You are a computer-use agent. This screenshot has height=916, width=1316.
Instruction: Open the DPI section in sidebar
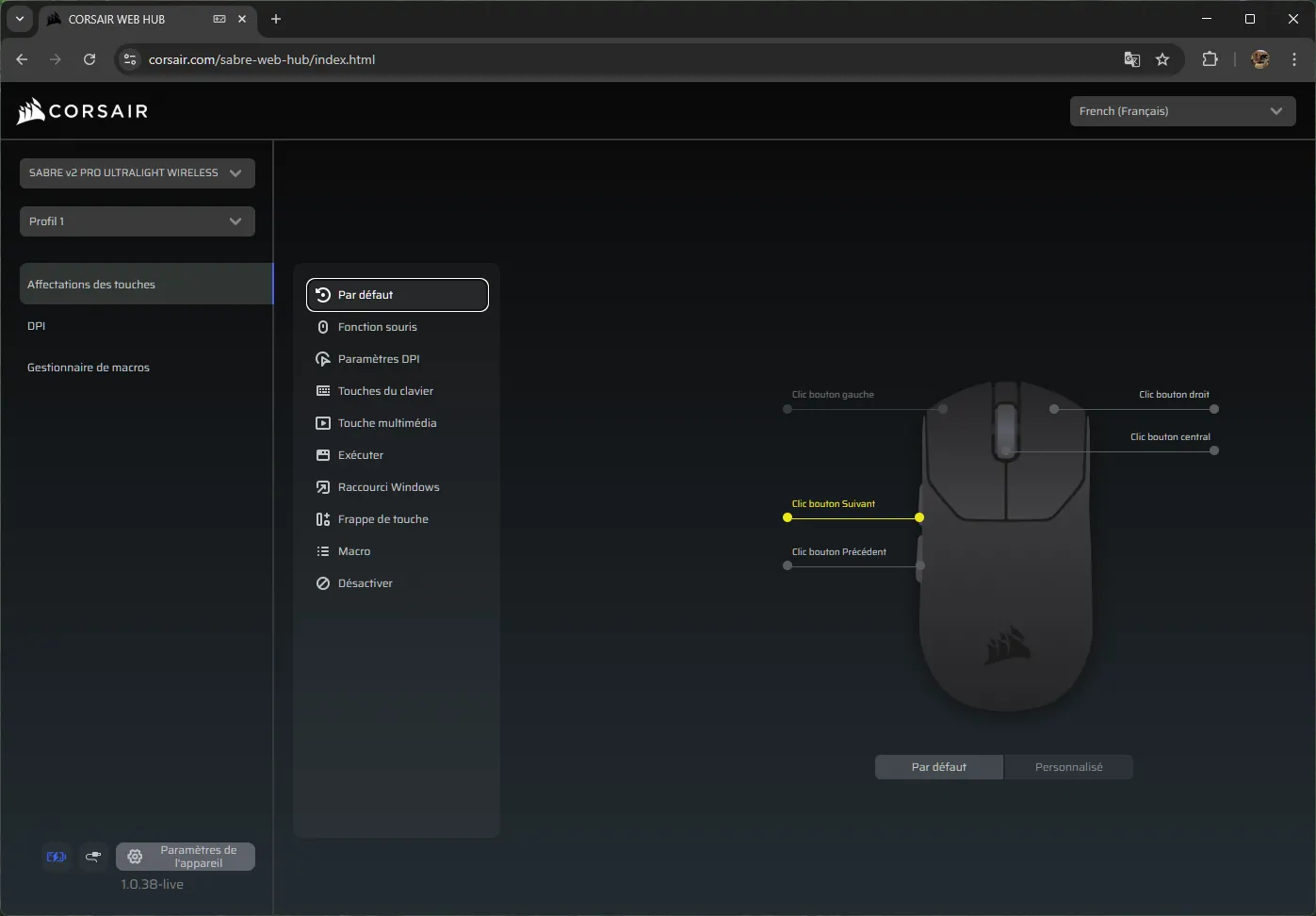click(37, 326)
